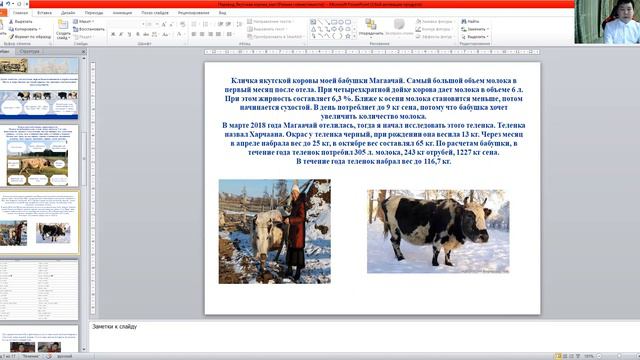Open the Font Color dropdown
The image size is (640, 360).
click(180, 35)
